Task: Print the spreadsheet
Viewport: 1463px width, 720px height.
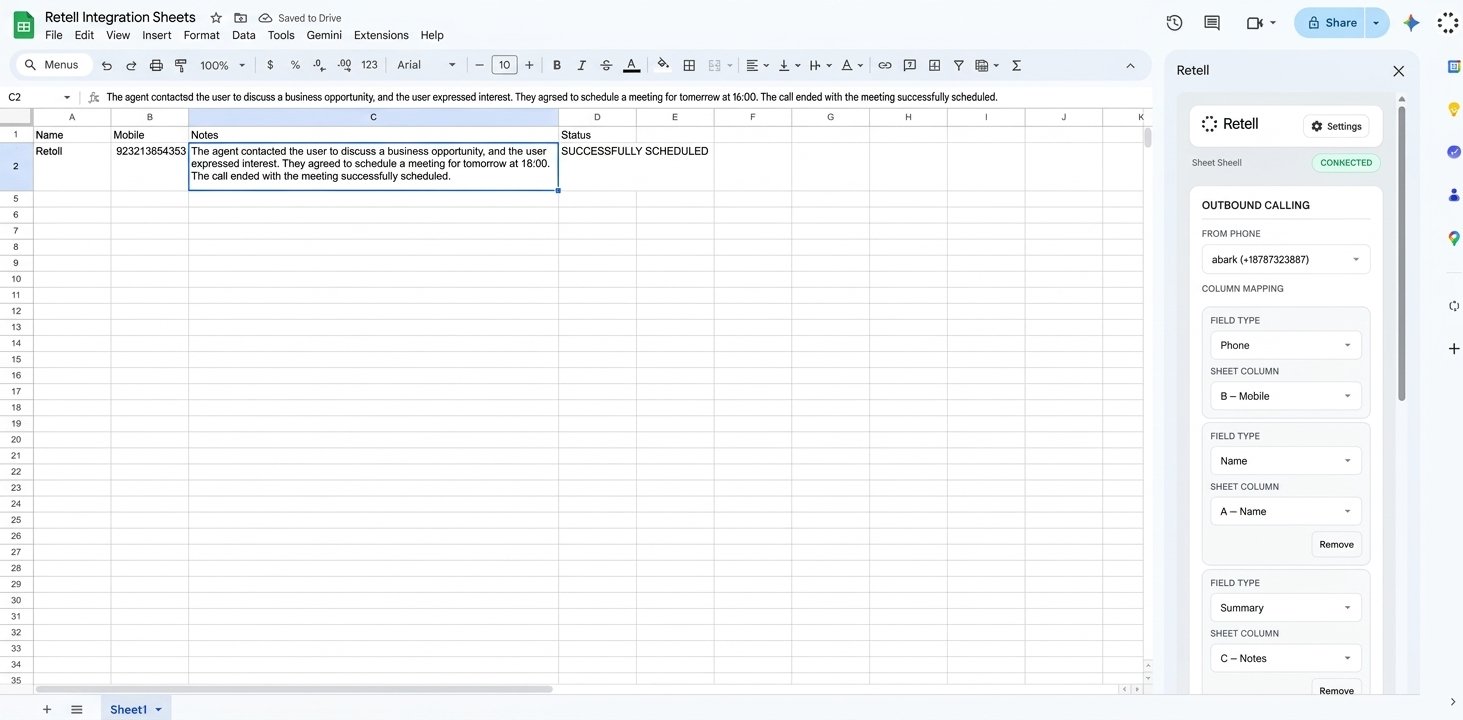Action: click(156, 65)
